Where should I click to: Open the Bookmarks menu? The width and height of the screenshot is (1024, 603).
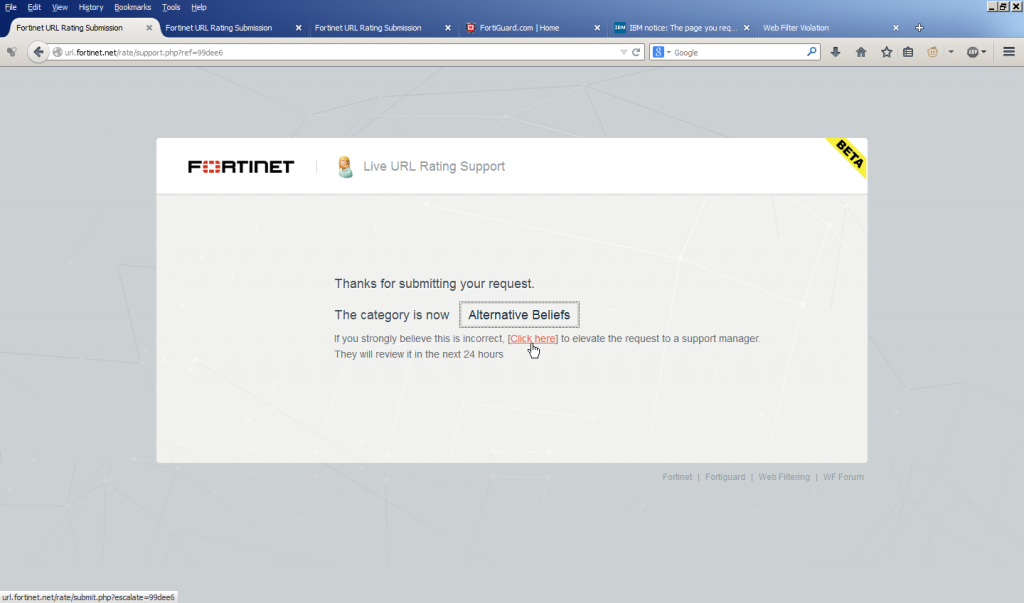[x=132, y=6]
